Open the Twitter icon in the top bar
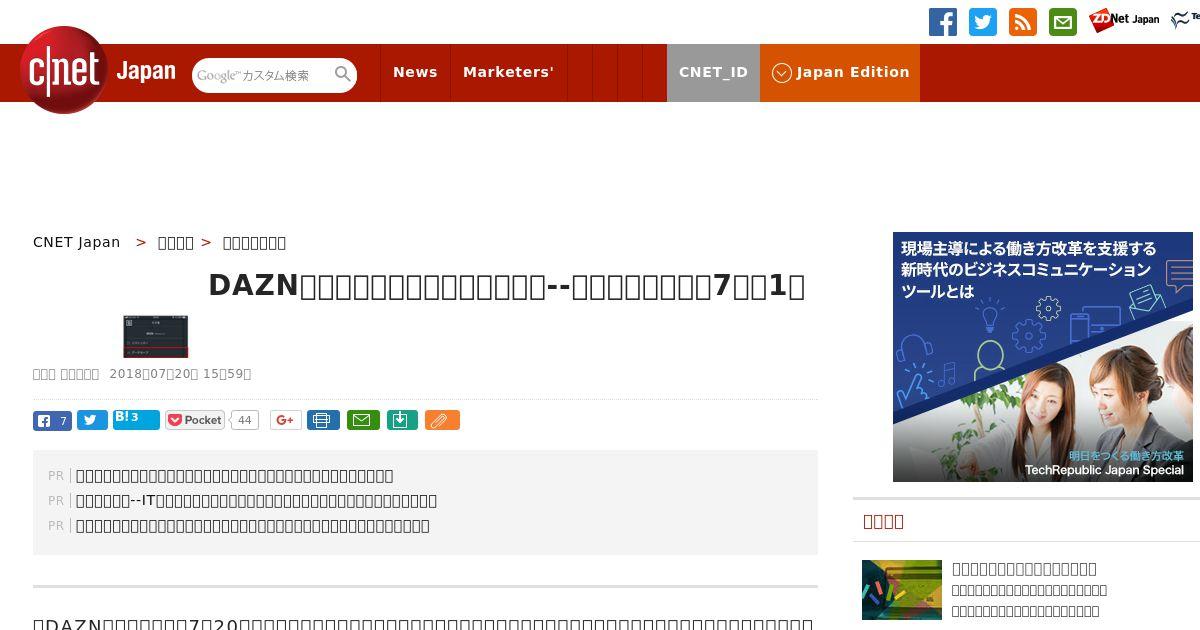 [x=983, y=22]
